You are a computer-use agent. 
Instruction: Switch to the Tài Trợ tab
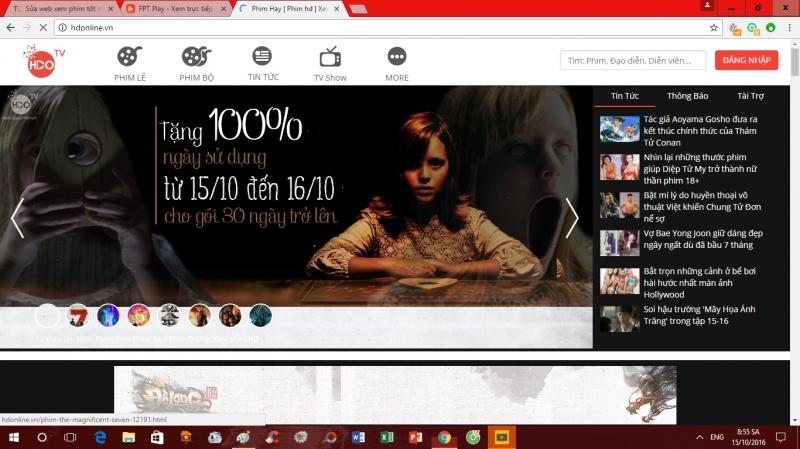point(750,96)
